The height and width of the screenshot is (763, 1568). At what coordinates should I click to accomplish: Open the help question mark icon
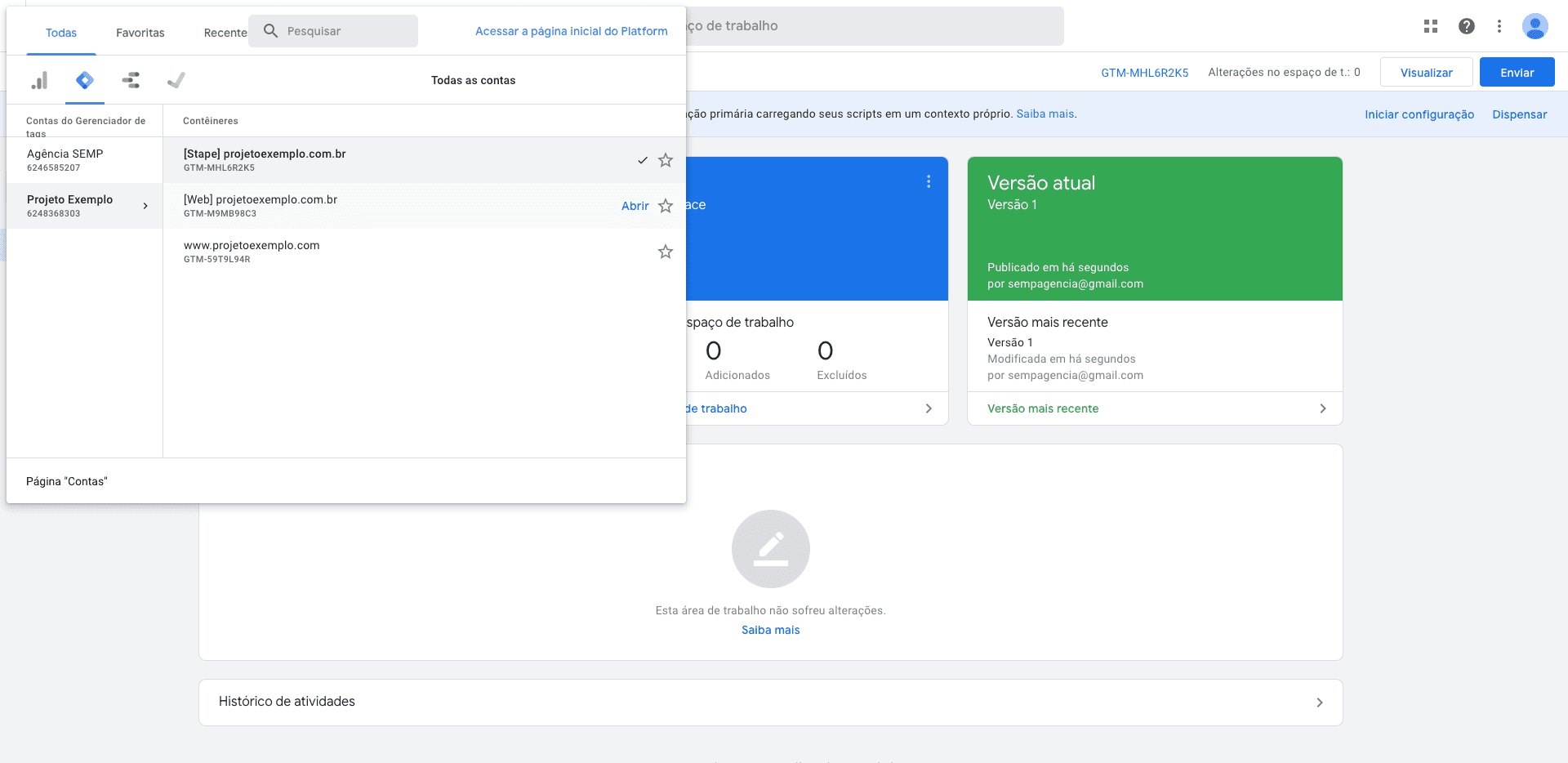coord(1467,26)
